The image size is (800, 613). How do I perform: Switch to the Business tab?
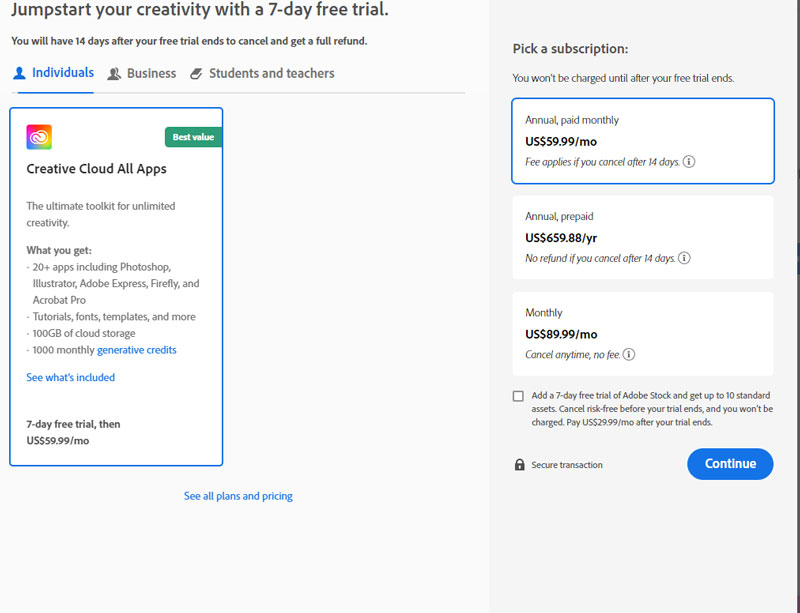point(151,74)
